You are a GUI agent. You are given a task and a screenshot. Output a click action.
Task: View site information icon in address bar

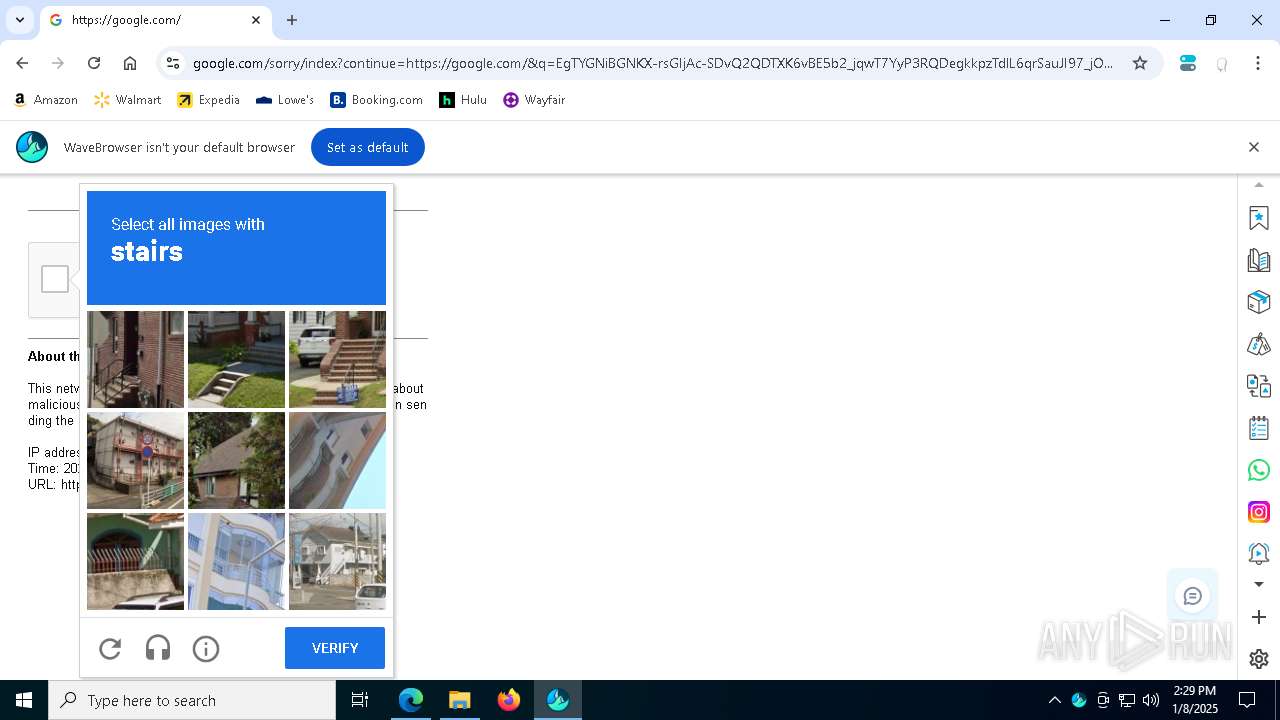click(x=173, y=63)
